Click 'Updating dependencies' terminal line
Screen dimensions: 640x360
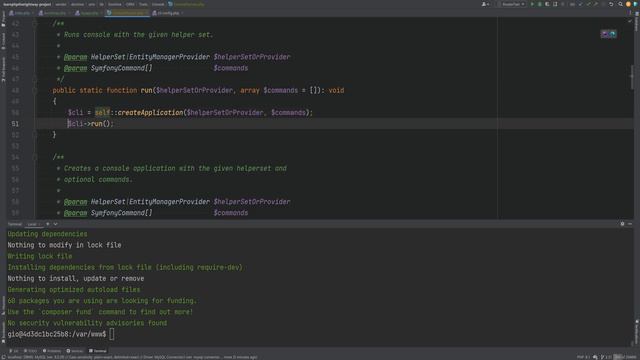(x=47, y=234)
